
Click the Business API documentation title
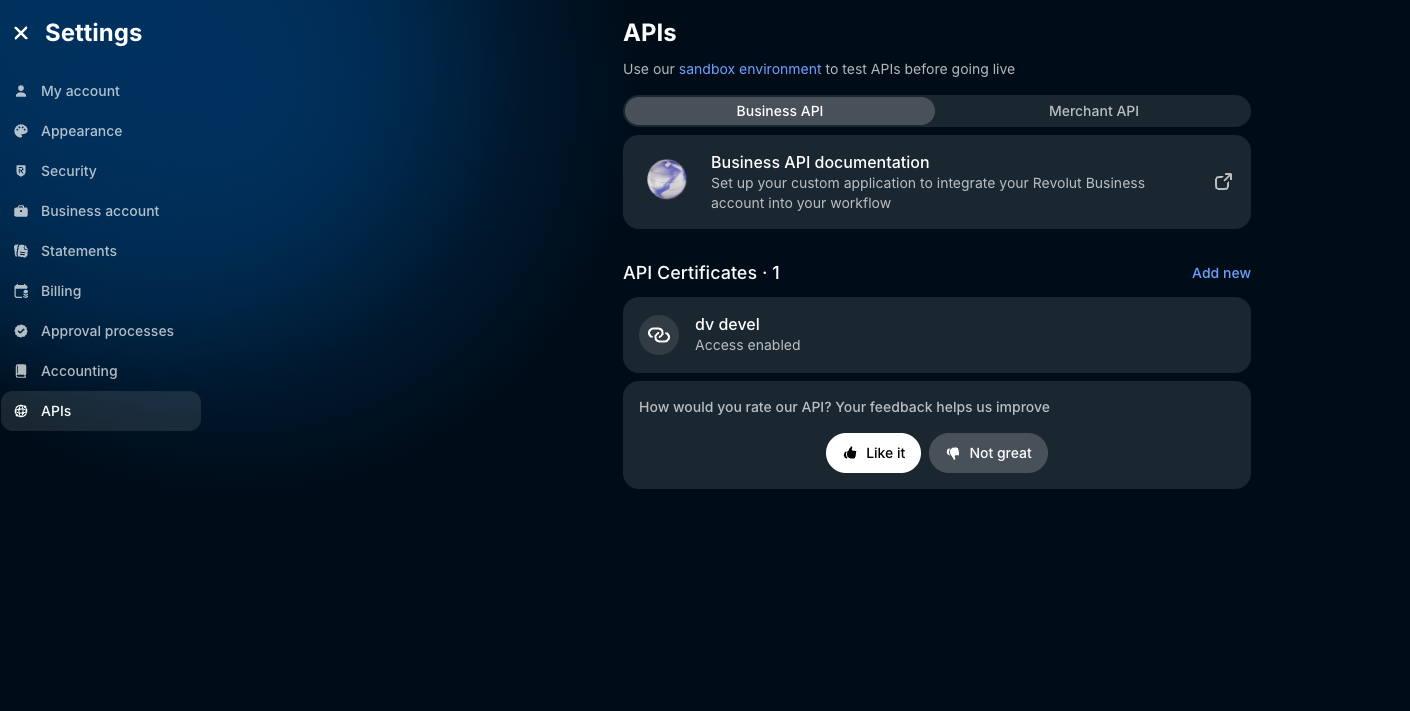[820, 162]
